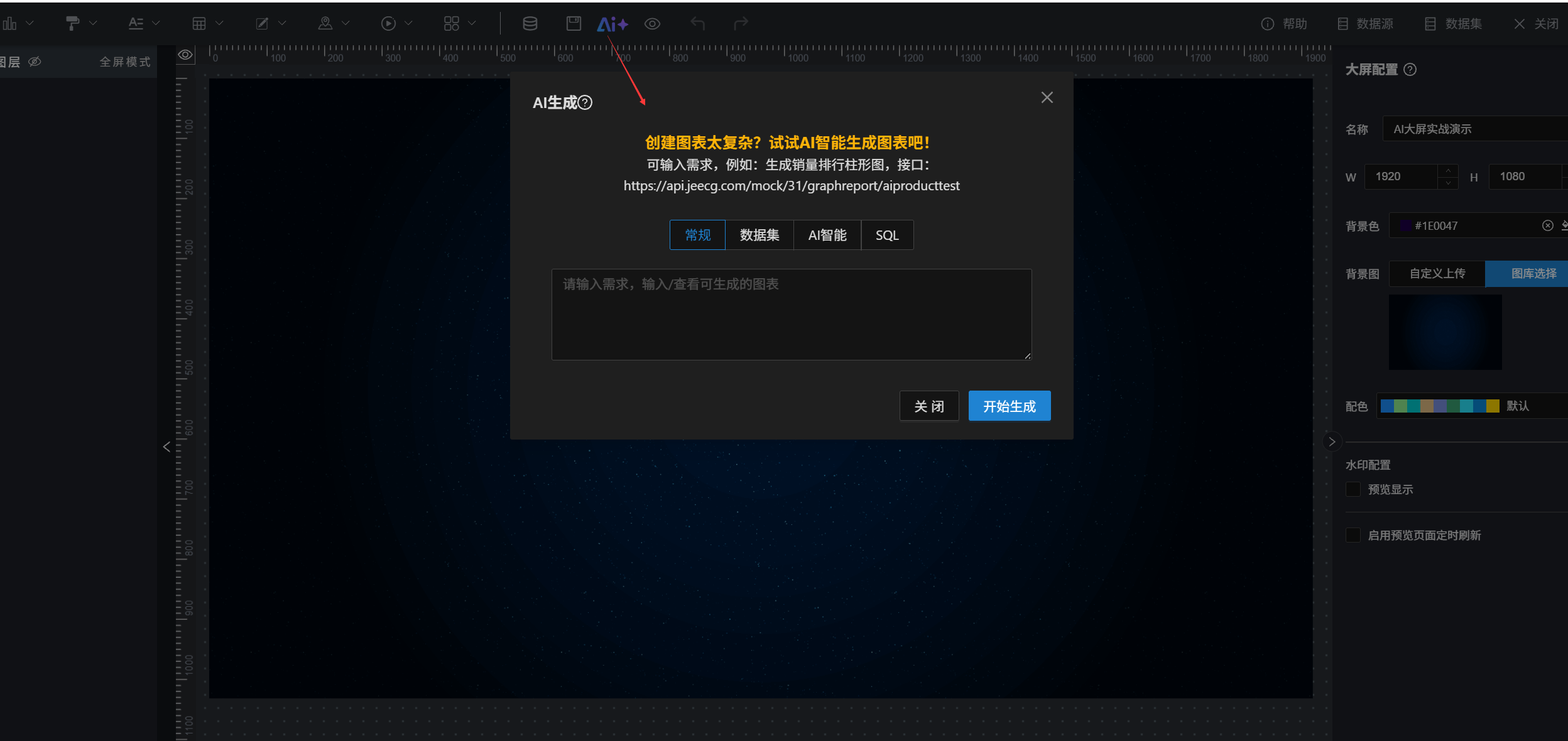The image size is (1568, 741).
Task: Switch to the 数据集 tab
Action: point(759,235)
